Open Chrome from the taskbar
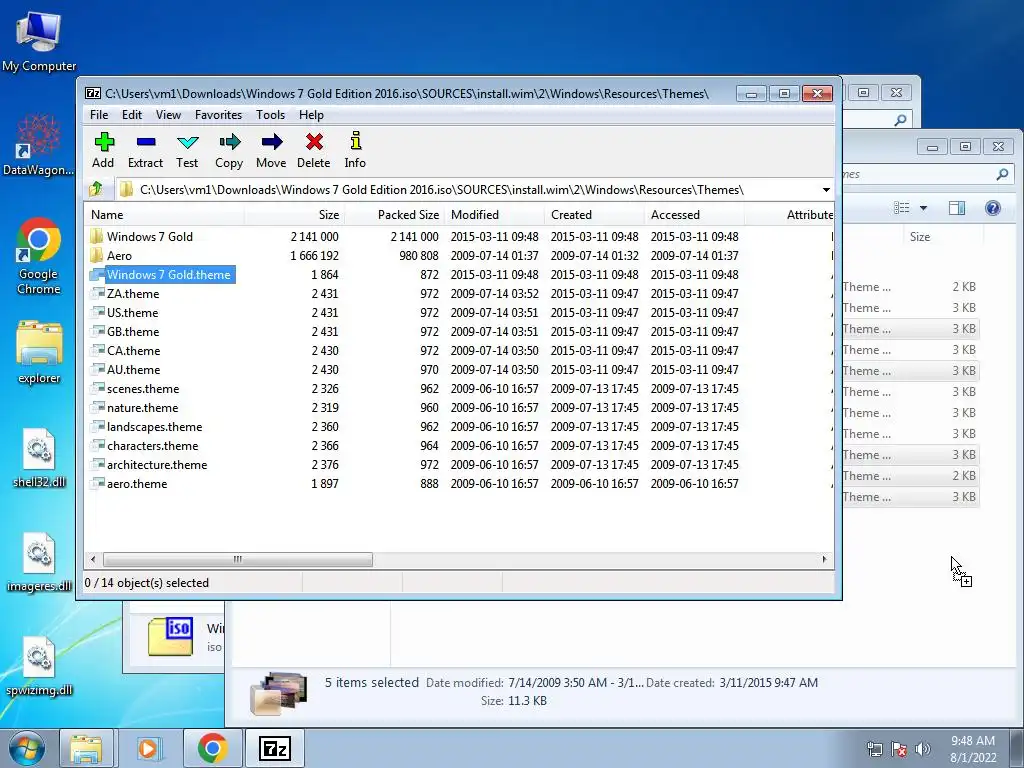 (212, 748)
